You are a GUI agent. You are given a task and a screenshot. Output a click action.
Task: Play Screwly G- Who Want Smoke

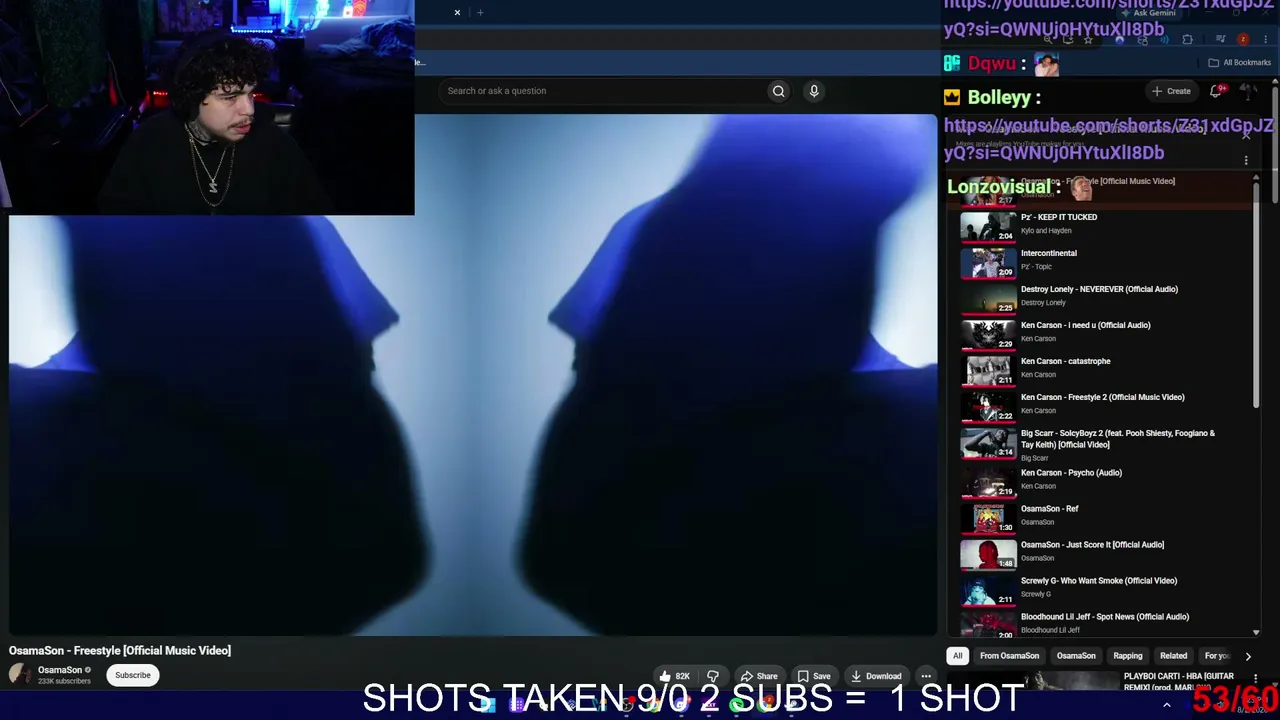pyautogui.click(x=1099, y=581)
